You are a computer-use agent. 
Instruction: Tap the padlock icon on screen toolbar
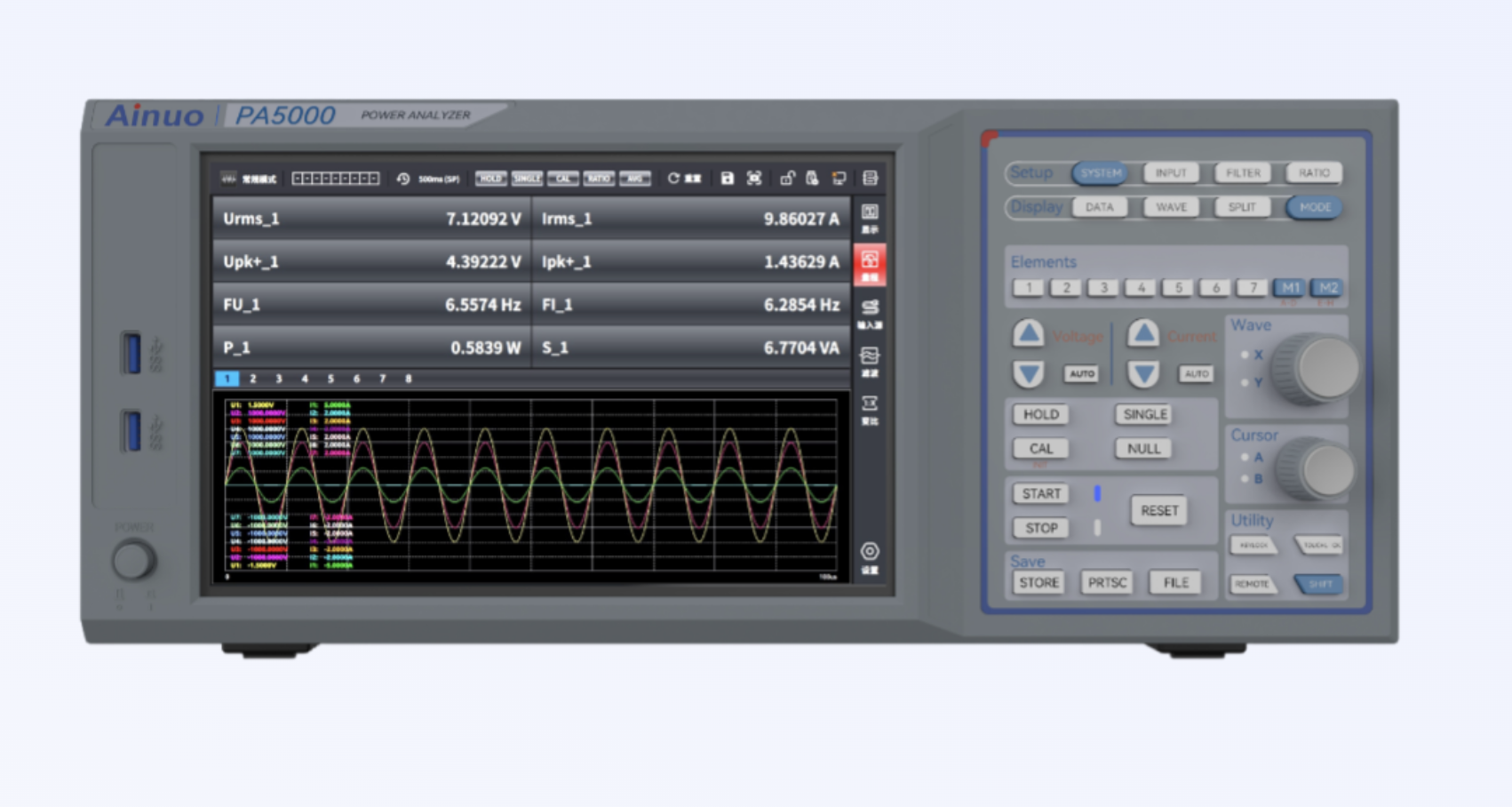(x=787, y=179)
